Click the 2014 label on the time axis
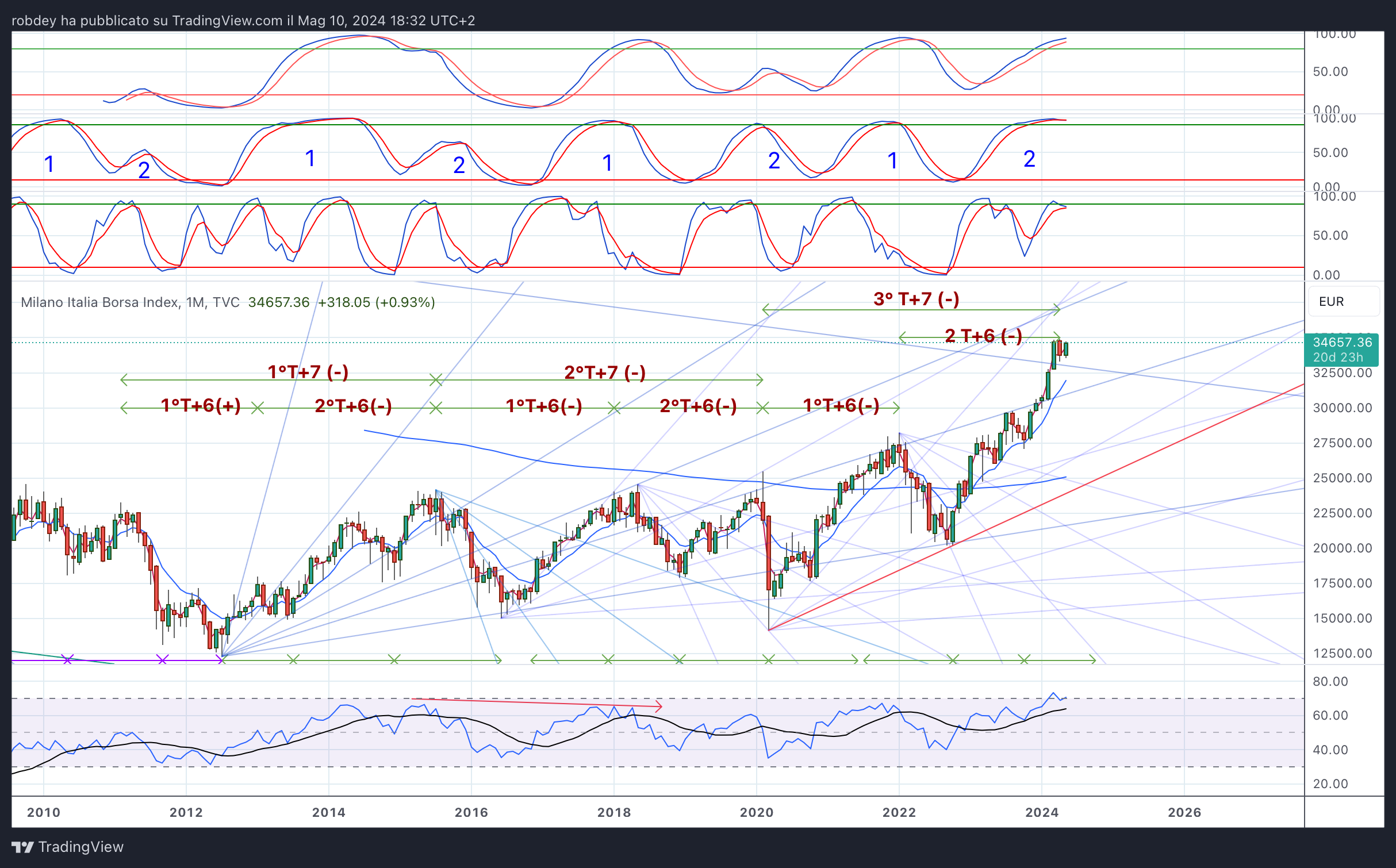This screenshot has height=868, width=1396. [x=329, y=812]
